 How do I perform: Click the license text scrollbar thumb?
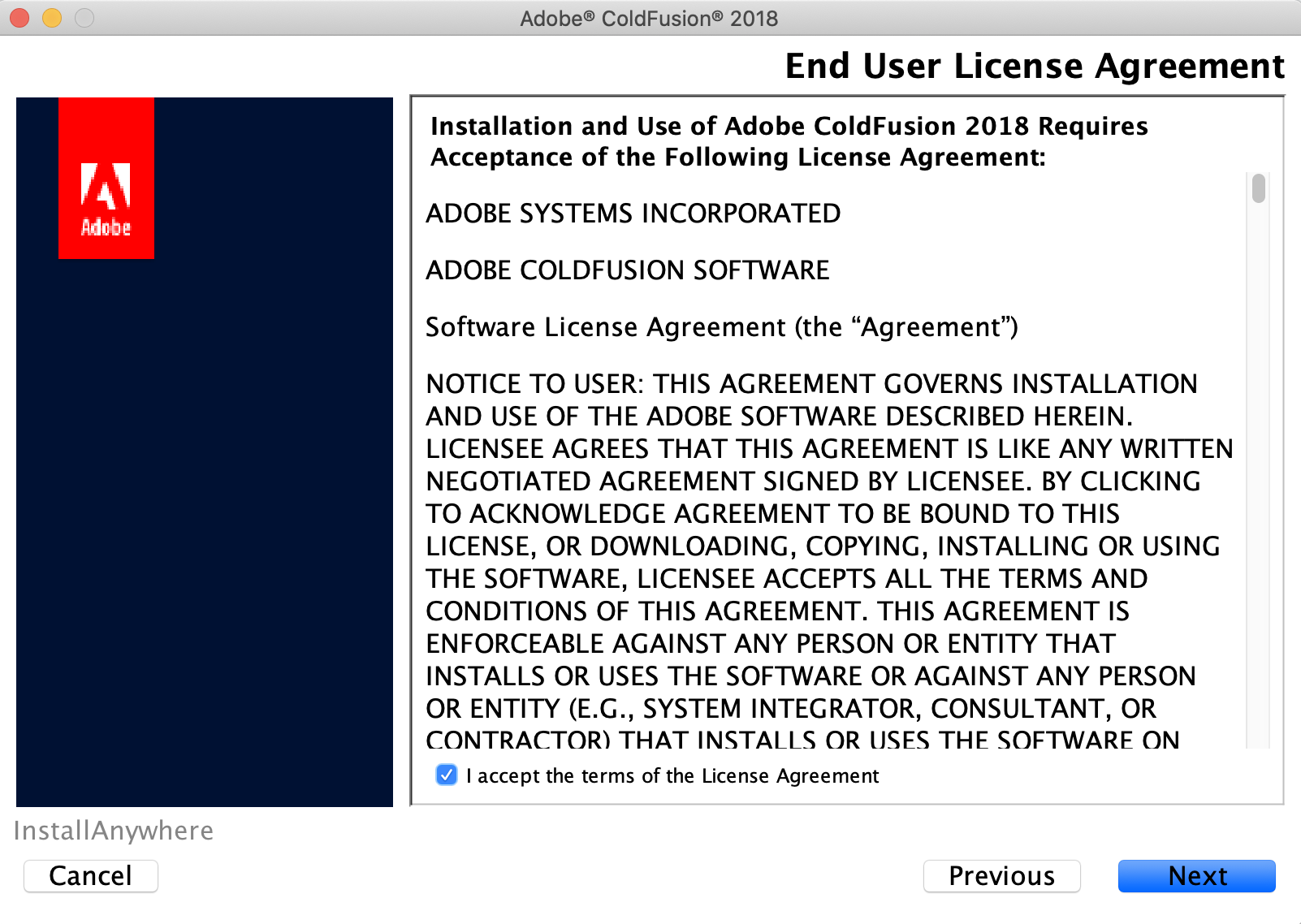click(x=1258, y=188)
